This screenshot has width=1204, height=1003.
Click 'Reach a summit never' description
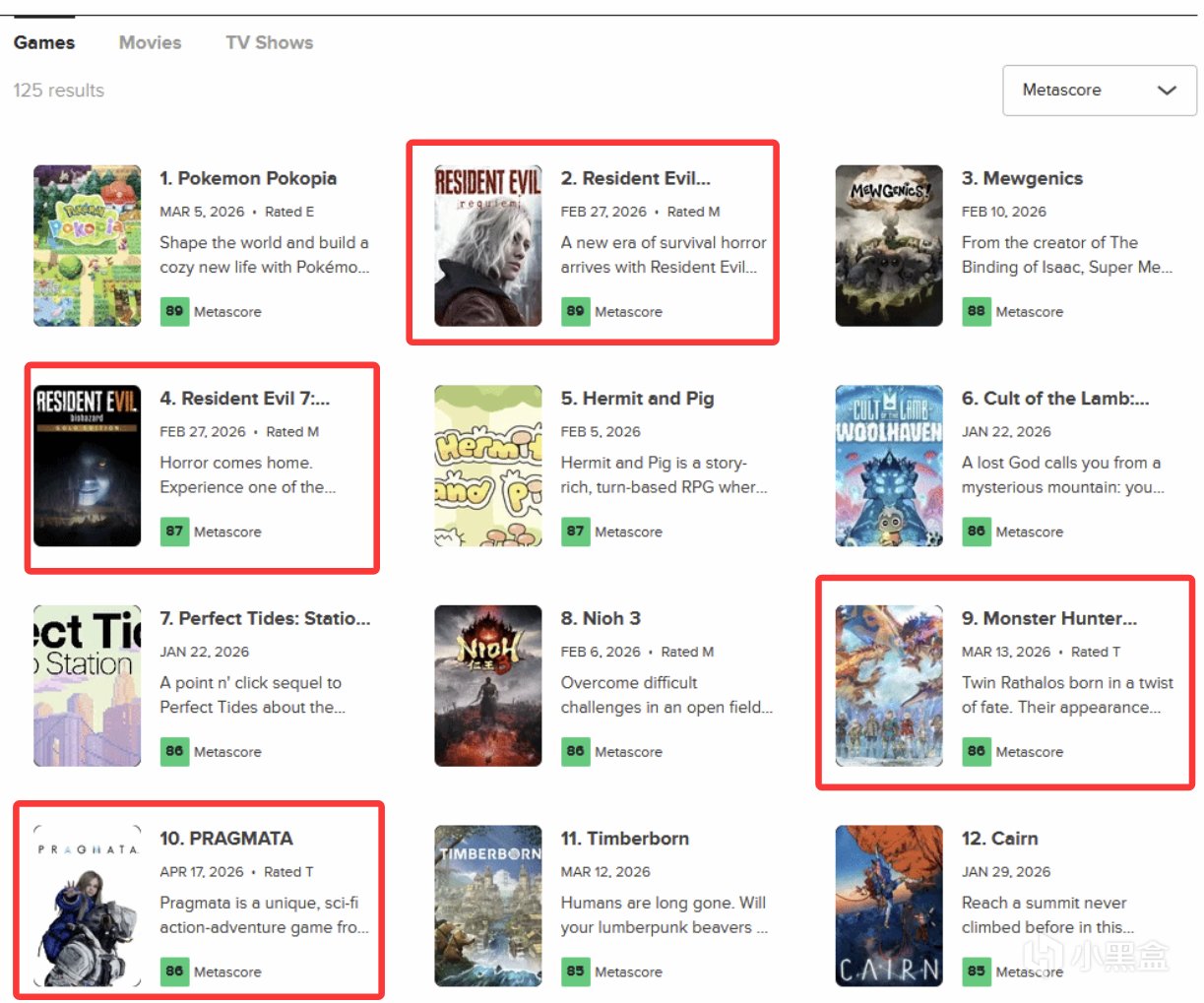1045,903
